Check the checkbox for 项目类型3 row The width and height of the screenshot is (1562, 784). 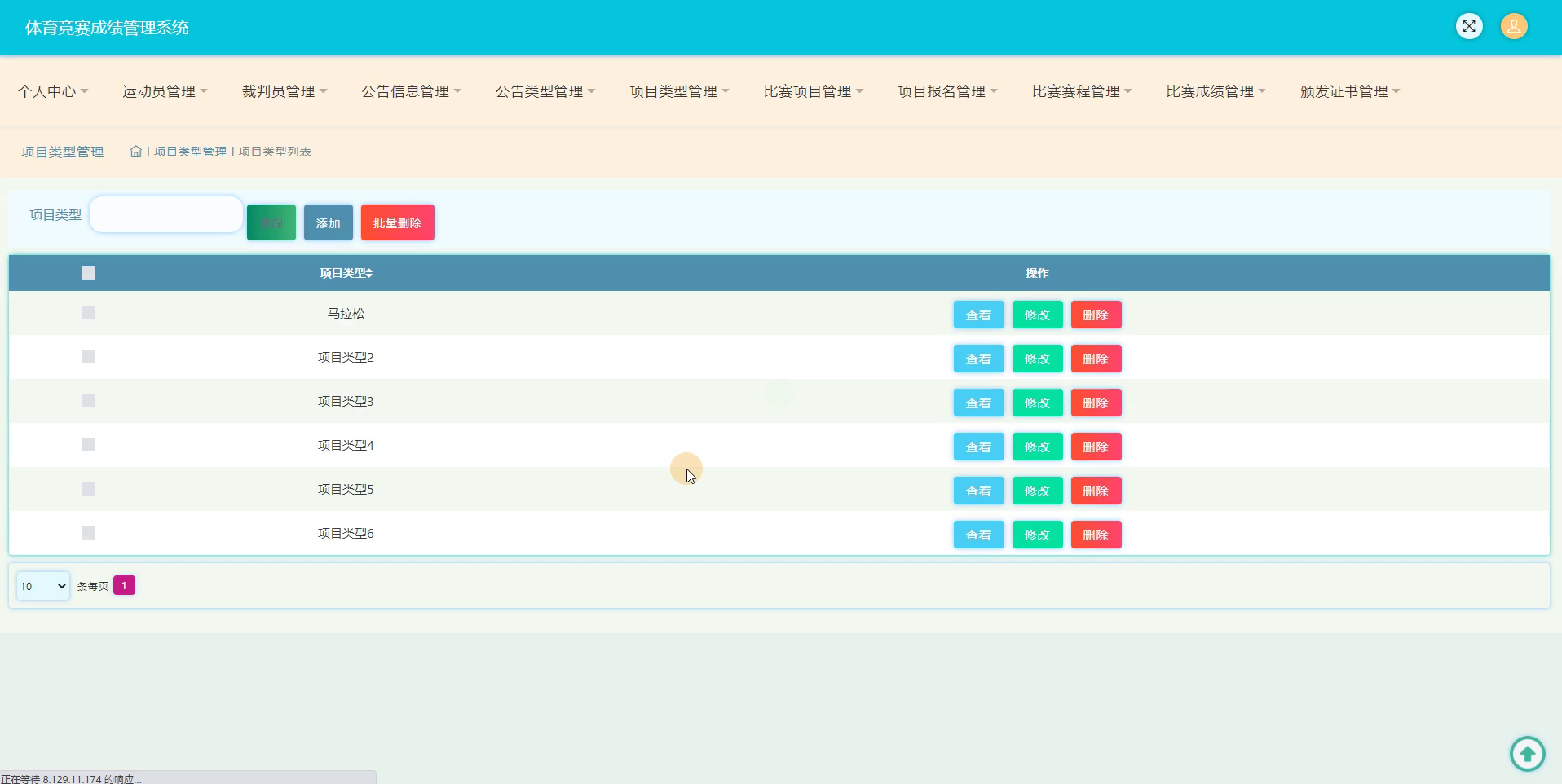(88, 401)
